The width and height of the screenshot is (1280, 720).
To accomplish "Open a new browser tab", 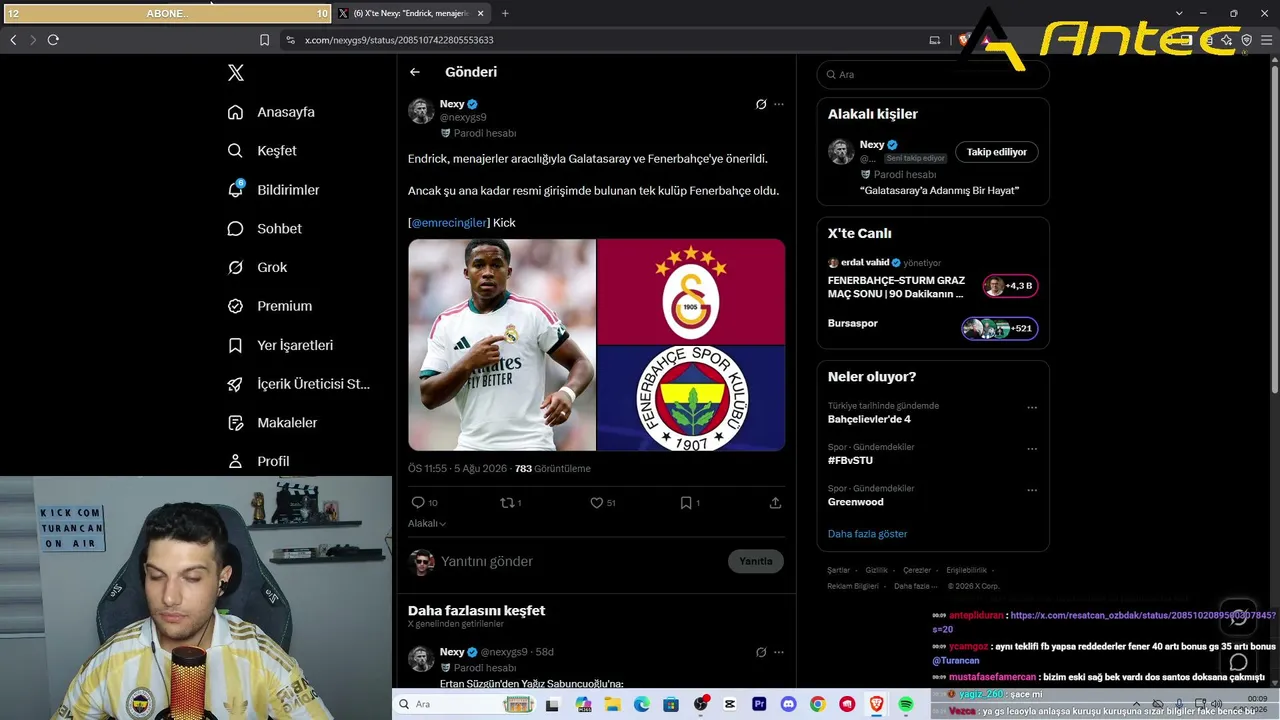I will coord(505,13).
